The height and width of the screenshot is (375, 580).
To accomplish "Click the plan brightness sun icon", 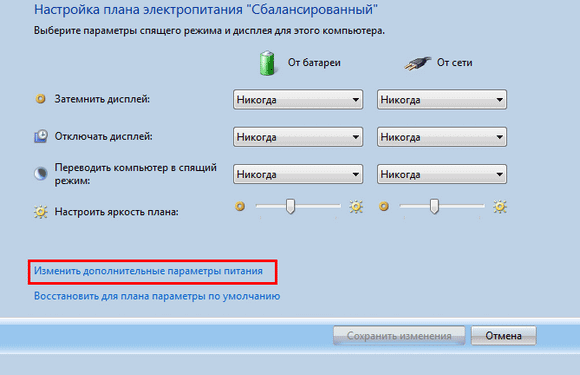I will pos(41,212).
